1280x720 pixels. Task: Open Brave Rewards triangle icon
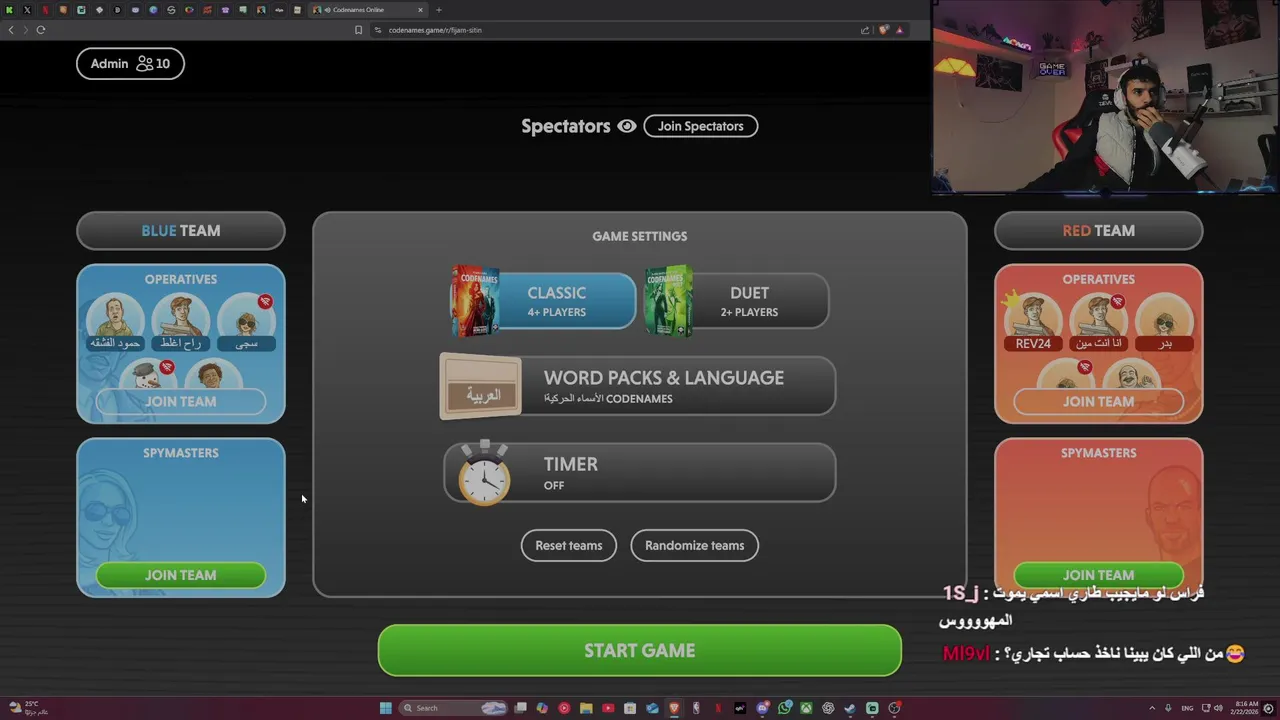899,30
